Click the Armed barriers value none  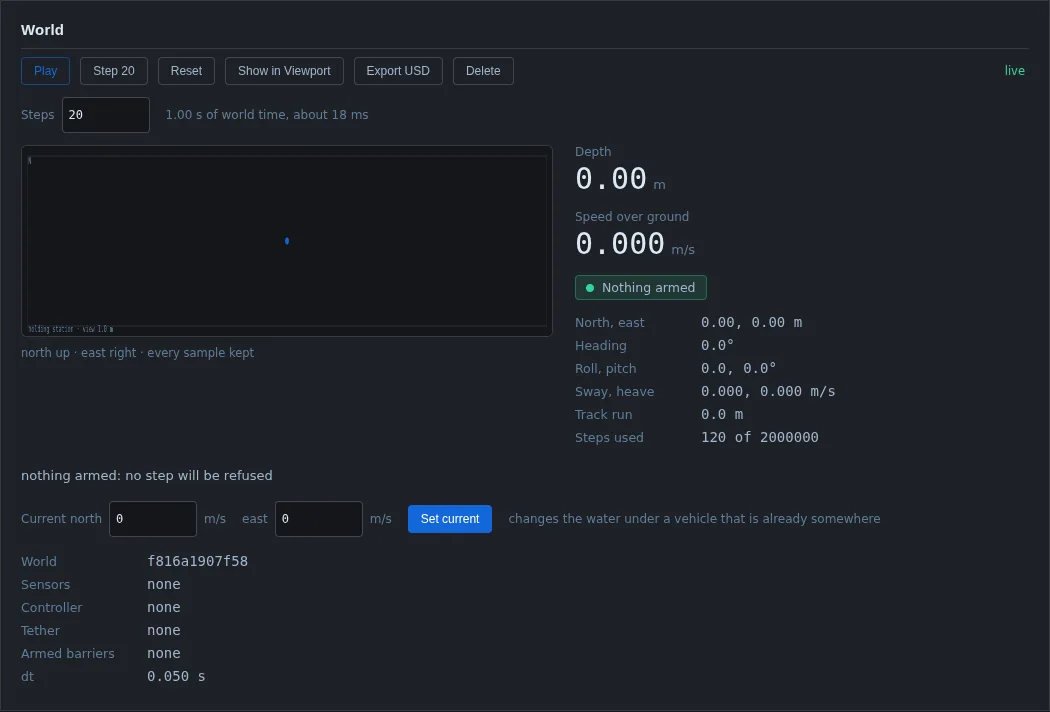click(164, 654)
